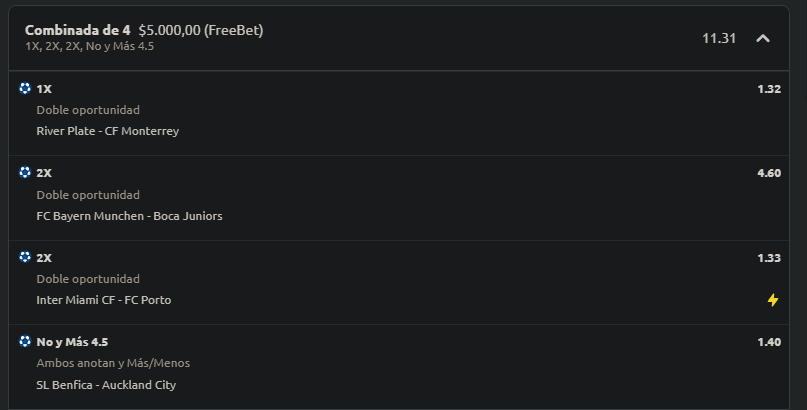Click the Combinada de 4 title
Image resolution: width=807 pixels, height=410 pixels.
coord(78,30)
